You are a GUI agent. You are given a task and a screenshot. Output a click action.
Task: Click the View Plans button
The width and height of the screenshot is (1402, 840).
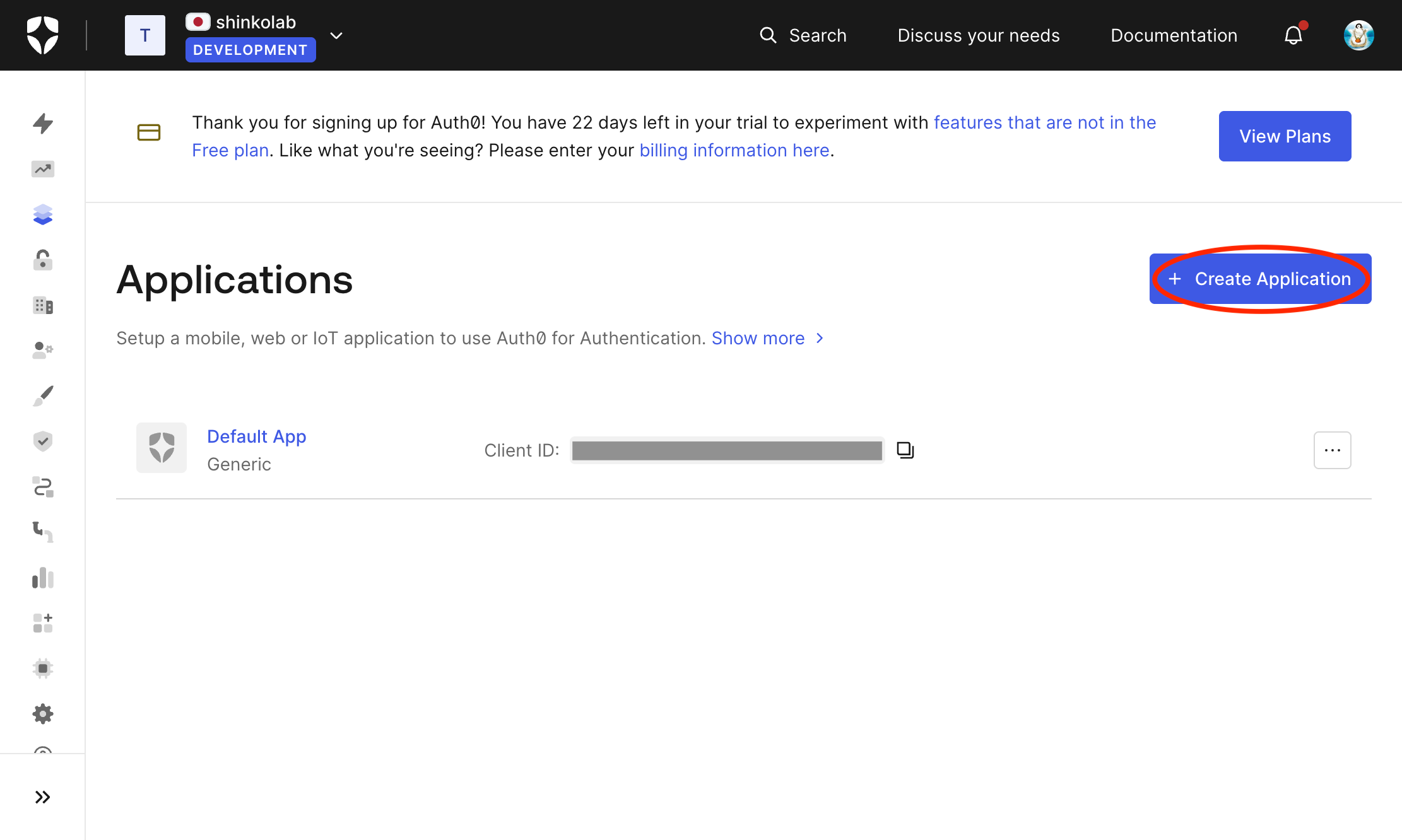1285,136
